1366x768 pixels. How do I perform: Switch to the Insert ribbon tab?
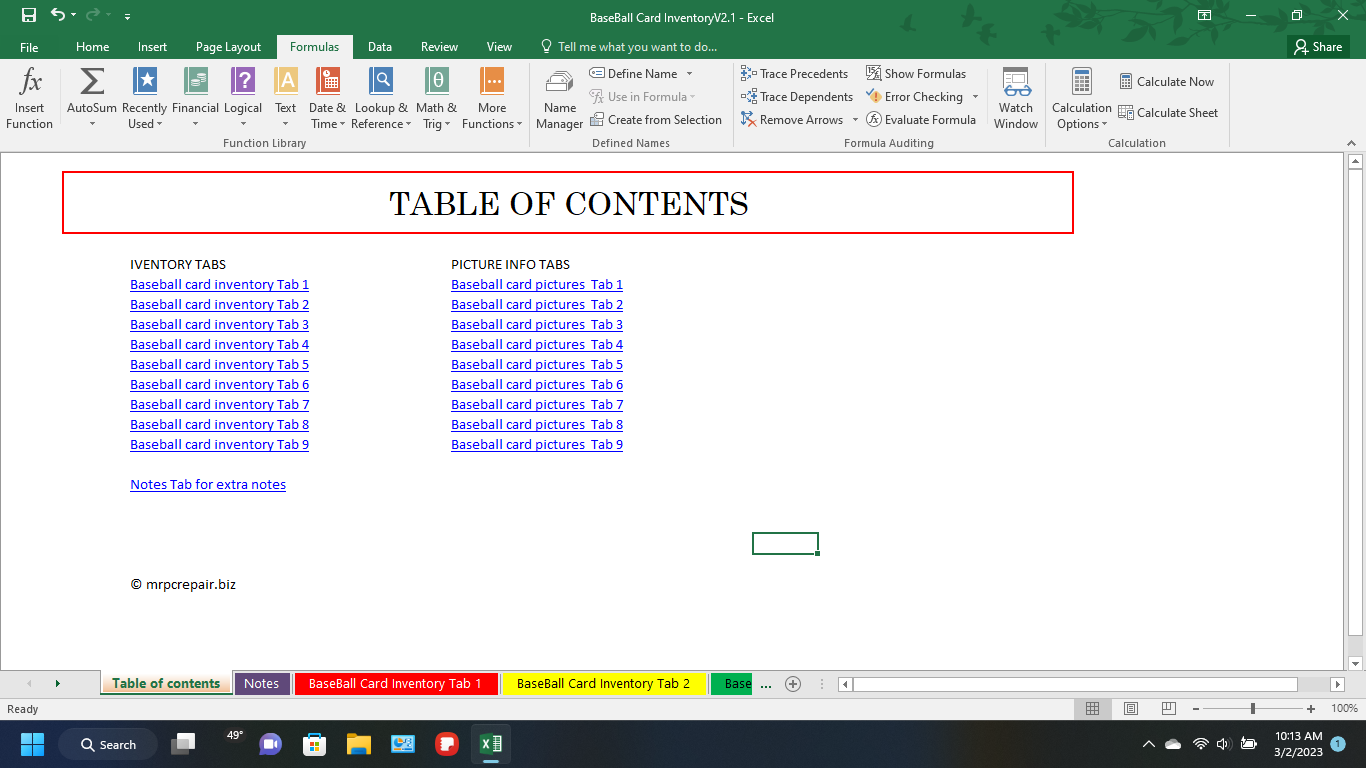coord(153,47)
